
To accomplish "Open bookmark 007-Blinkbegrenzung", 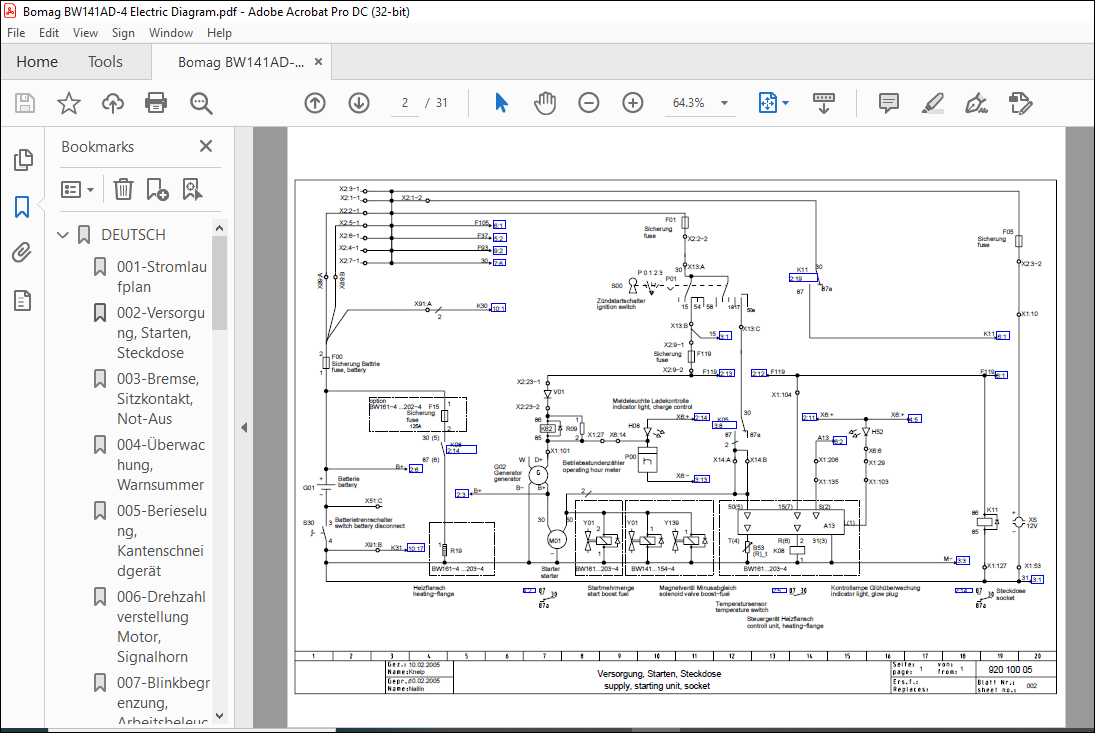I will point(163,702).
